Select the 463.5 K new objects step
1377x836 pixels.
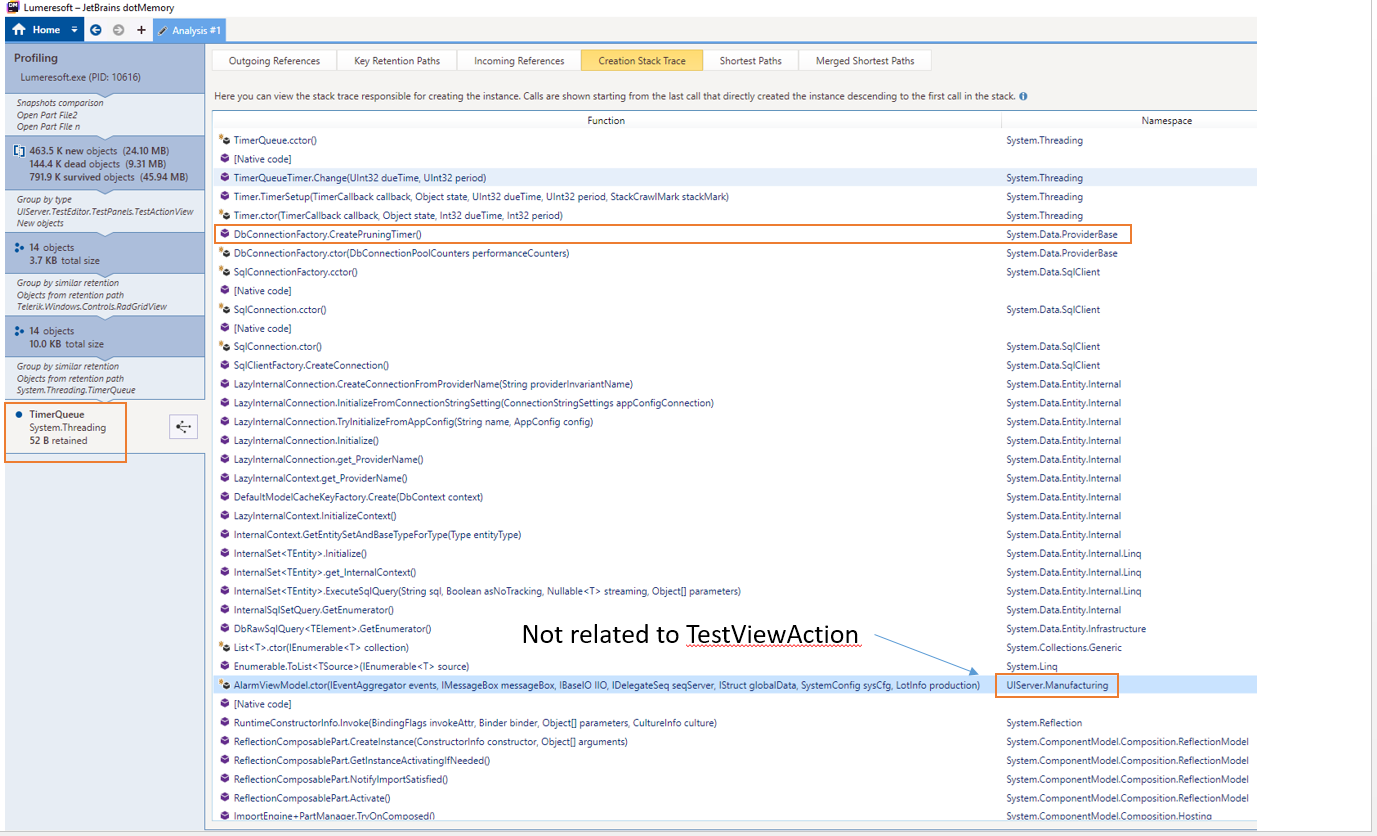[x=103, y=164]
